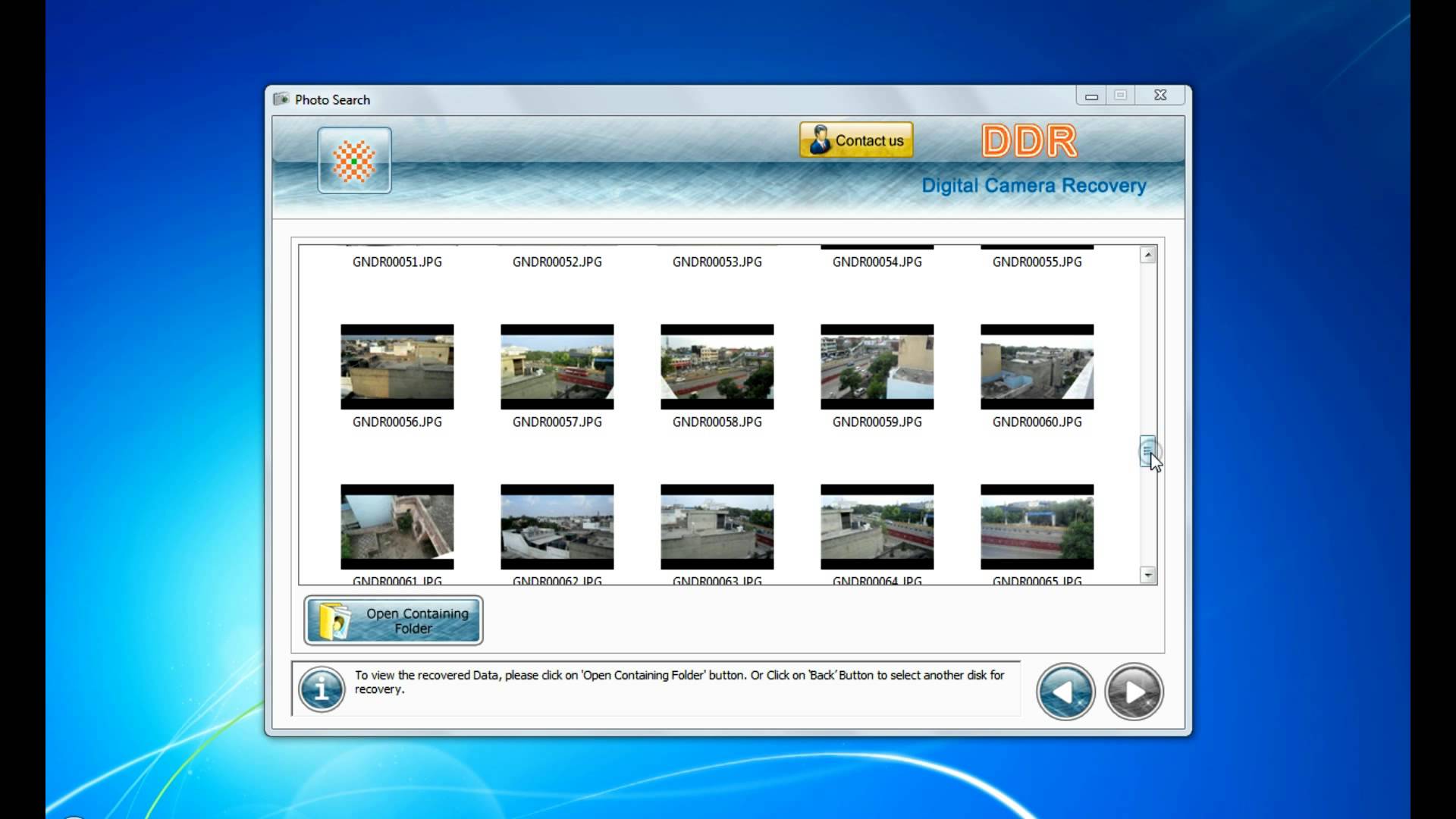Select thumbnail above GNDR00063.JPG
Image resolution: width=1456 pixels, height=819 pixels.
tap(717, 527)
